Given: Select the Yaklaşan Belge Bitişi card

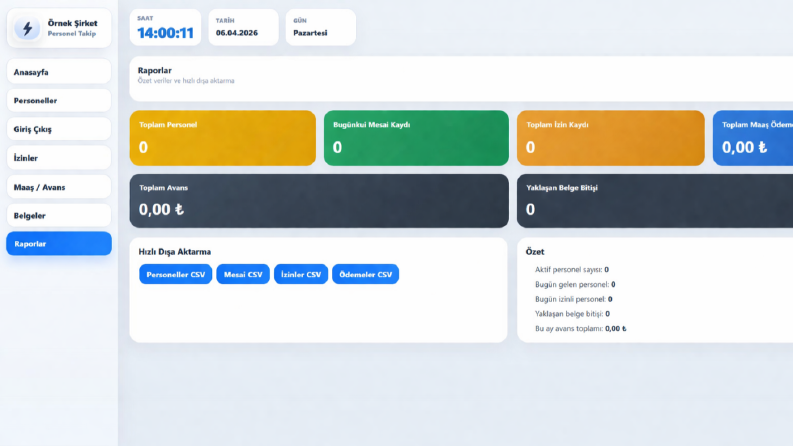Looking at the screenshot, I should coord(655,201).
